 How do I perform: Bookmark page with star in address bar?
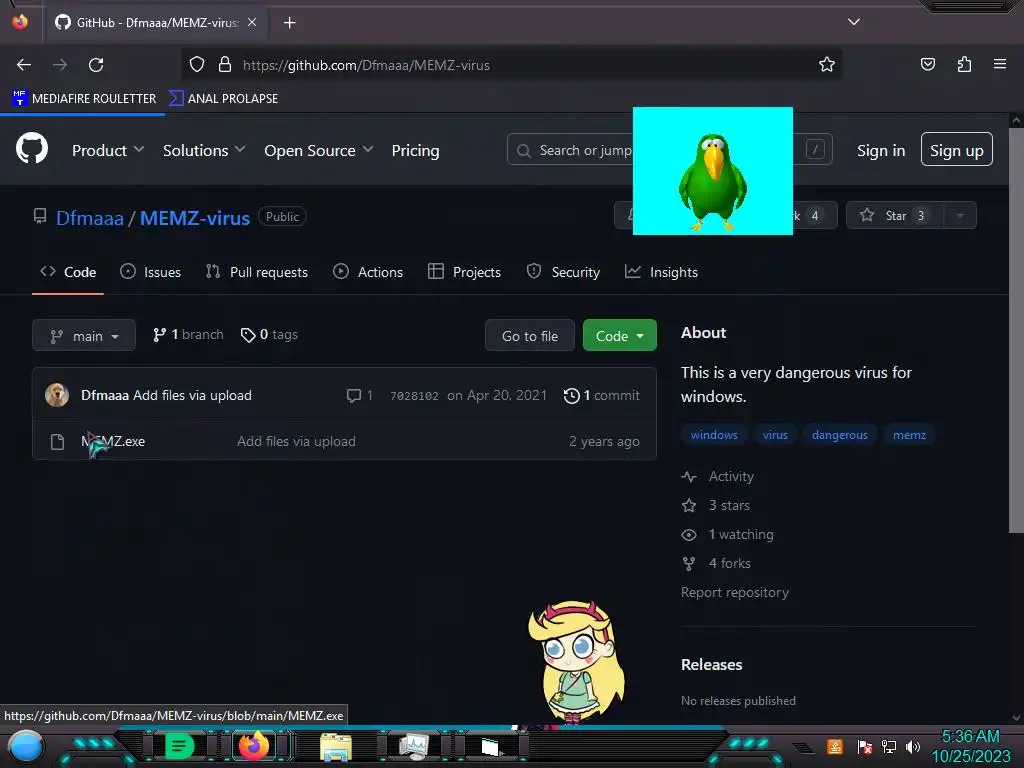pyautogui.click(x=827, y=65)
